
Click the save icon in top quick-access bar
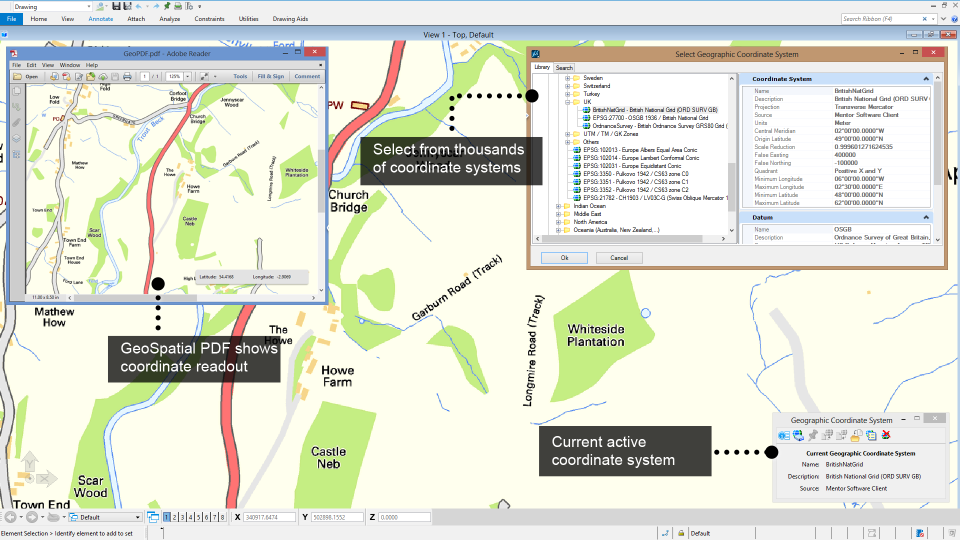(x=116, y=6)
